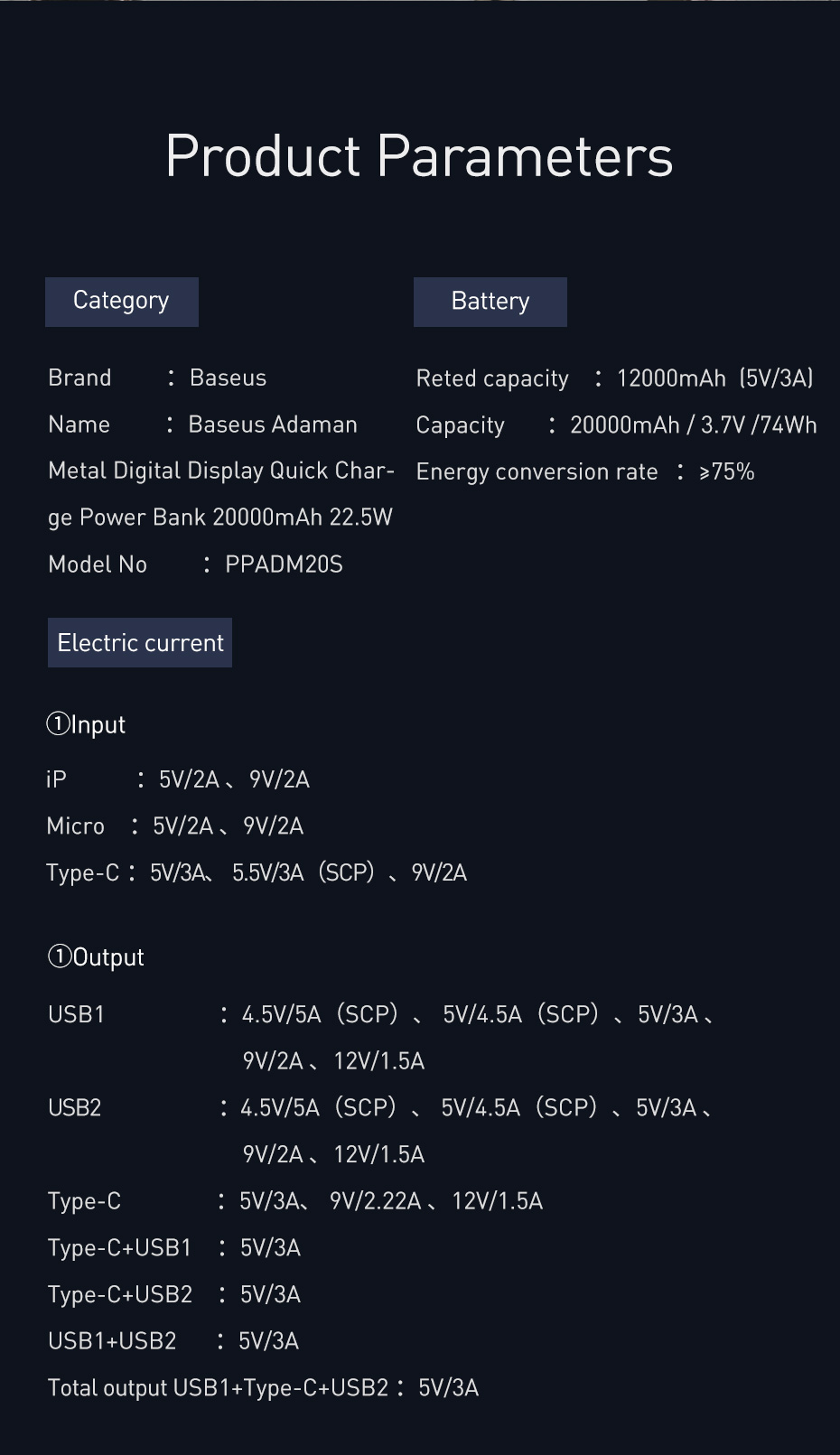Click the USB1+USB2 output label
This screenshot has height=1455, width=840.
(112, 1341)
